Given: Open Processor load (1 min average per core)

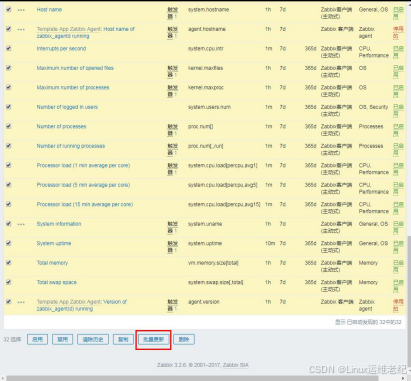Looking at the screenshot, I should 83,166.
